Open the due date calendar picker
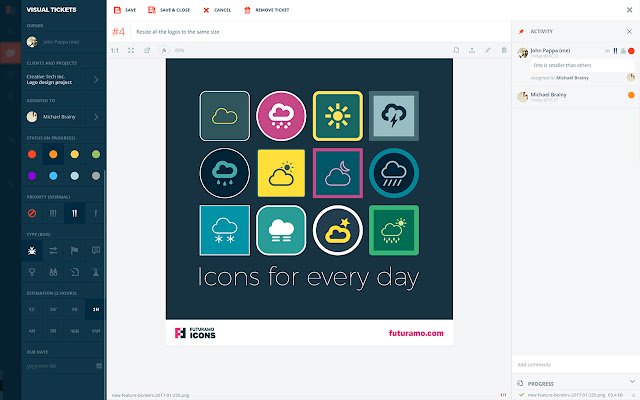The width and height of the screenshot is (640, 400). point(99,366)
